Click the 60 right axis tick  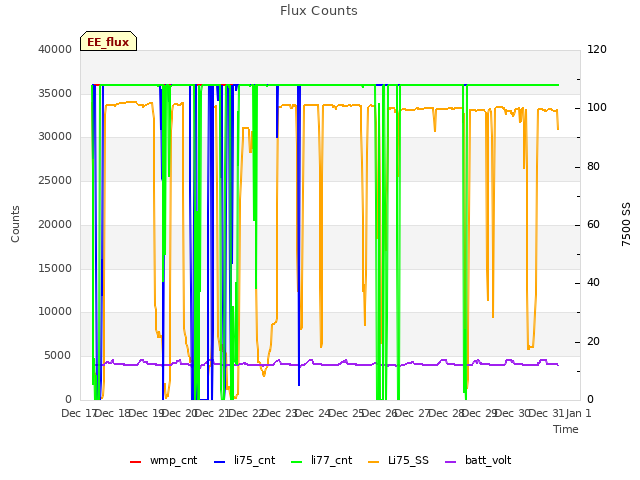click(x=593, y=224)
